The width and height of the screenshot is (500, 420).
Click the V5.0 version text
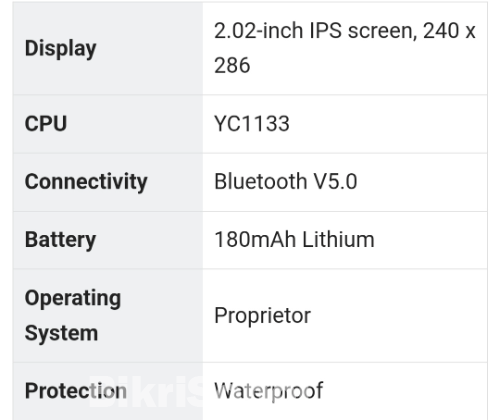(x=336, y=182)
